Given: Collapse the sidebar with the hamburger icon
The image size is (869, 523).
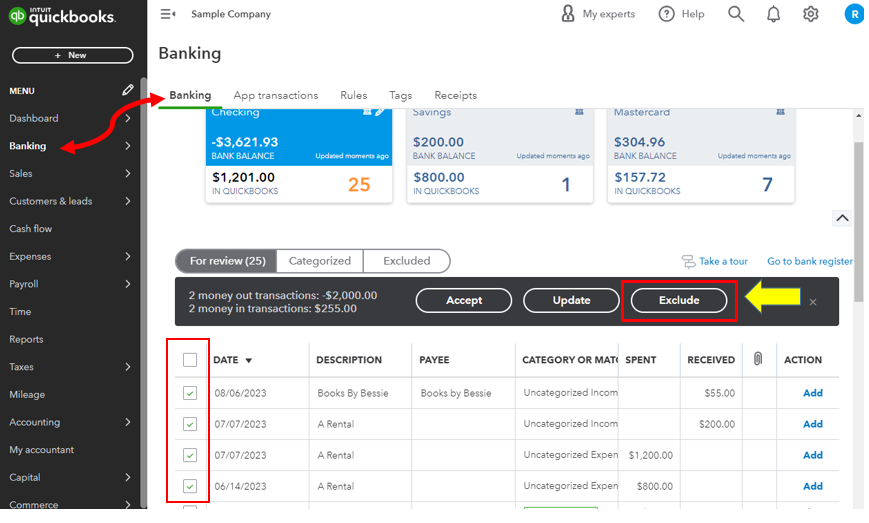Looking at the screenshot, I should pyautogui.click(x=168, y=14).
